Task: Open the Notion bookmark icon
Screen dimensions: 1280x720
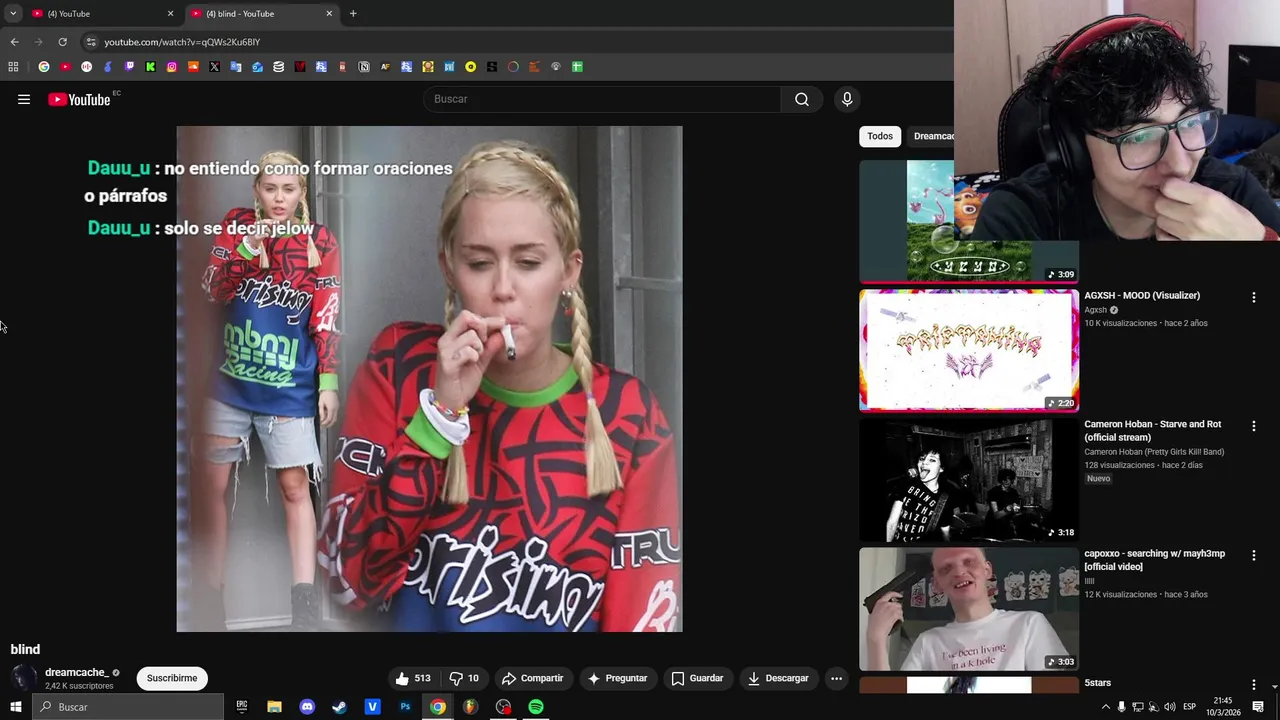Action: coord(364,67)
